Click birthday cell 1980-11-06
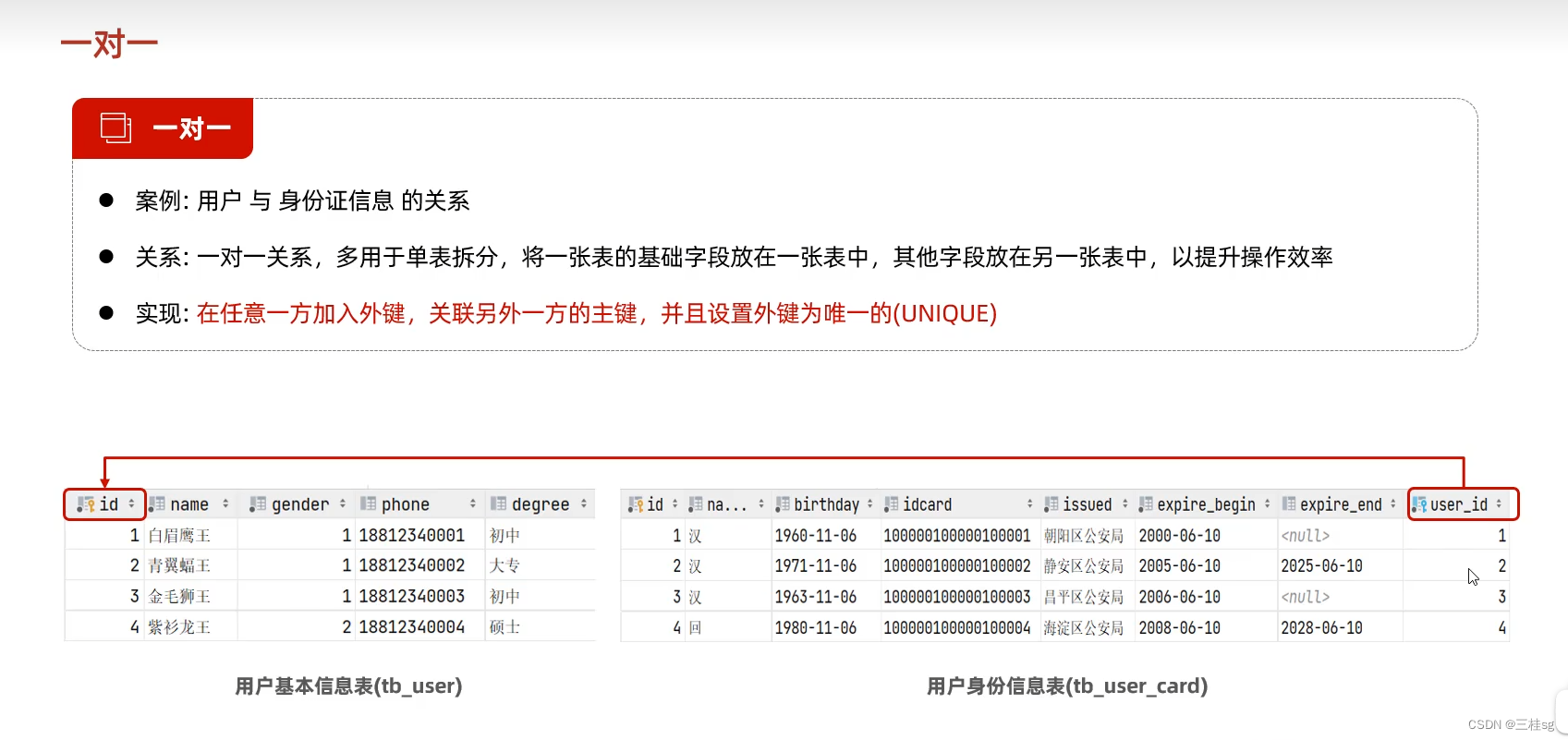 (816, 627)
